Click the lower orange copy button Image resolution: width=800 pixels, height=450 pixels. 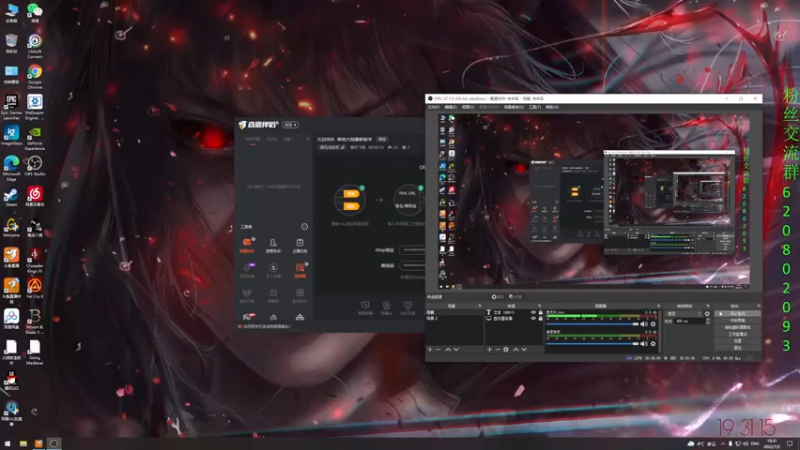[351, 206]
